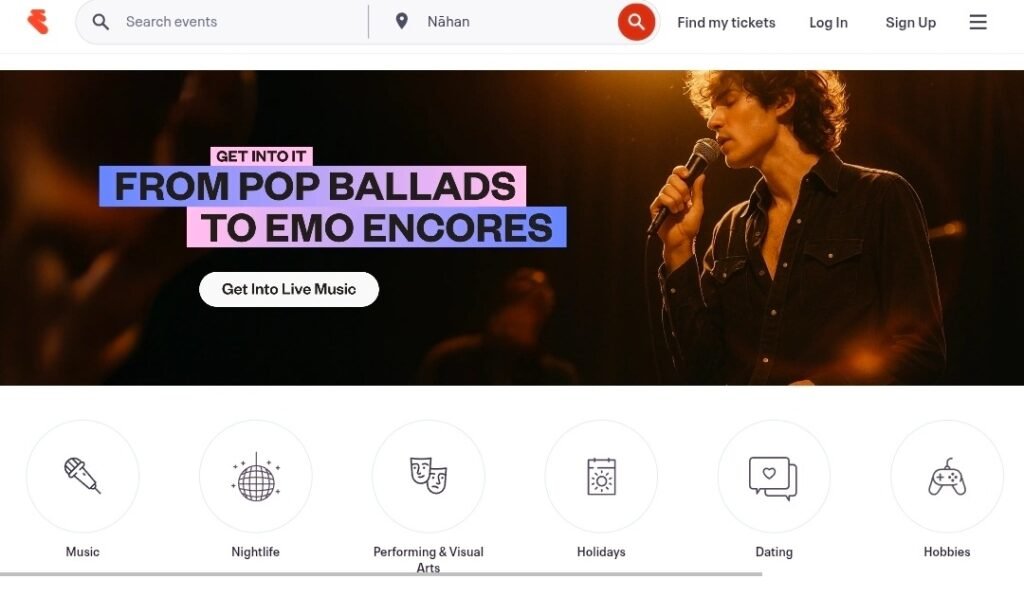Click the category horizontal scrollbar
Screen dimensions: 1024x597
(x=381, y=574)
